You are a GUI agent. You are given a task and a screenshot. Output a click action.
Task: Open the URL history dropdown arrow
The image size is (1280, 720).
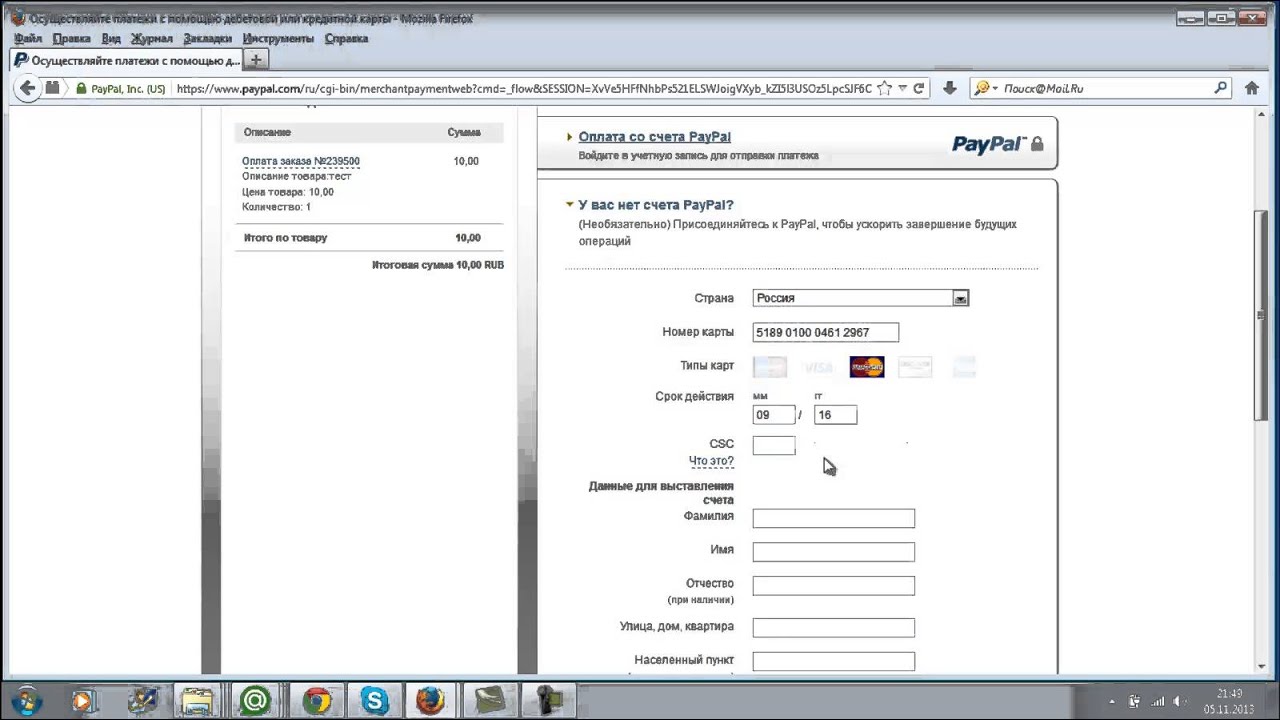coord(903,88)
